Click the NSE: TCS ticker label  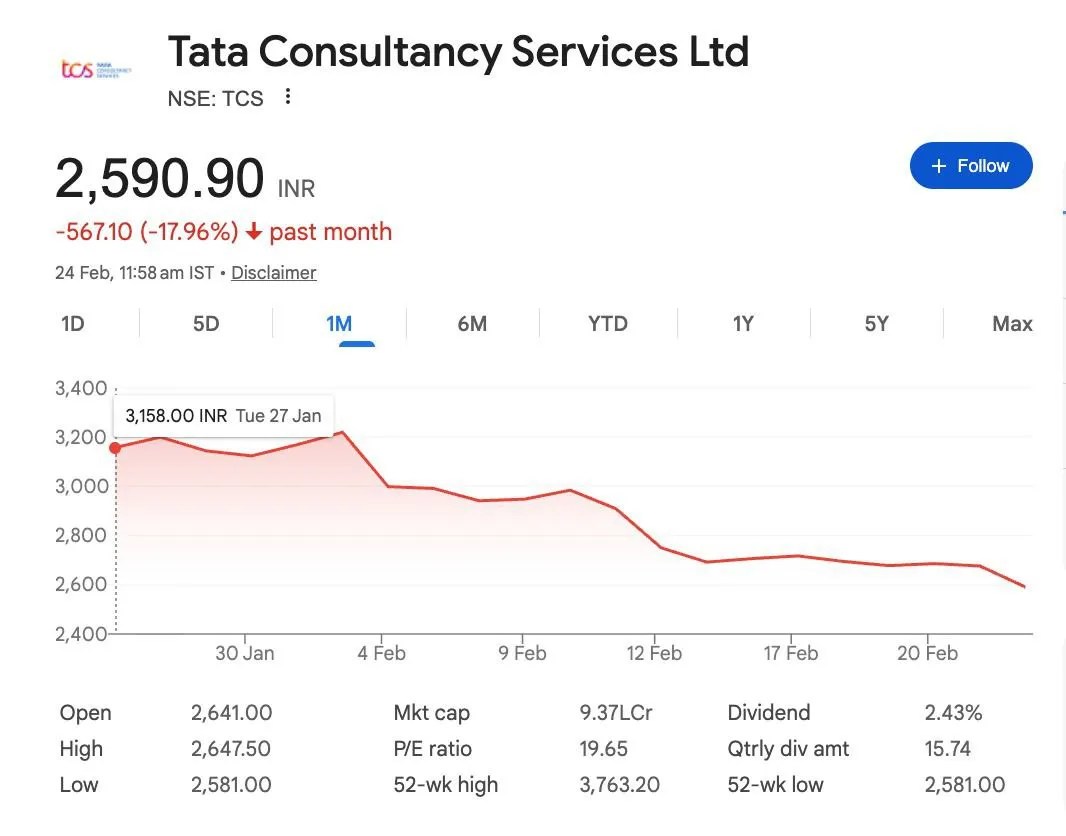214,98
